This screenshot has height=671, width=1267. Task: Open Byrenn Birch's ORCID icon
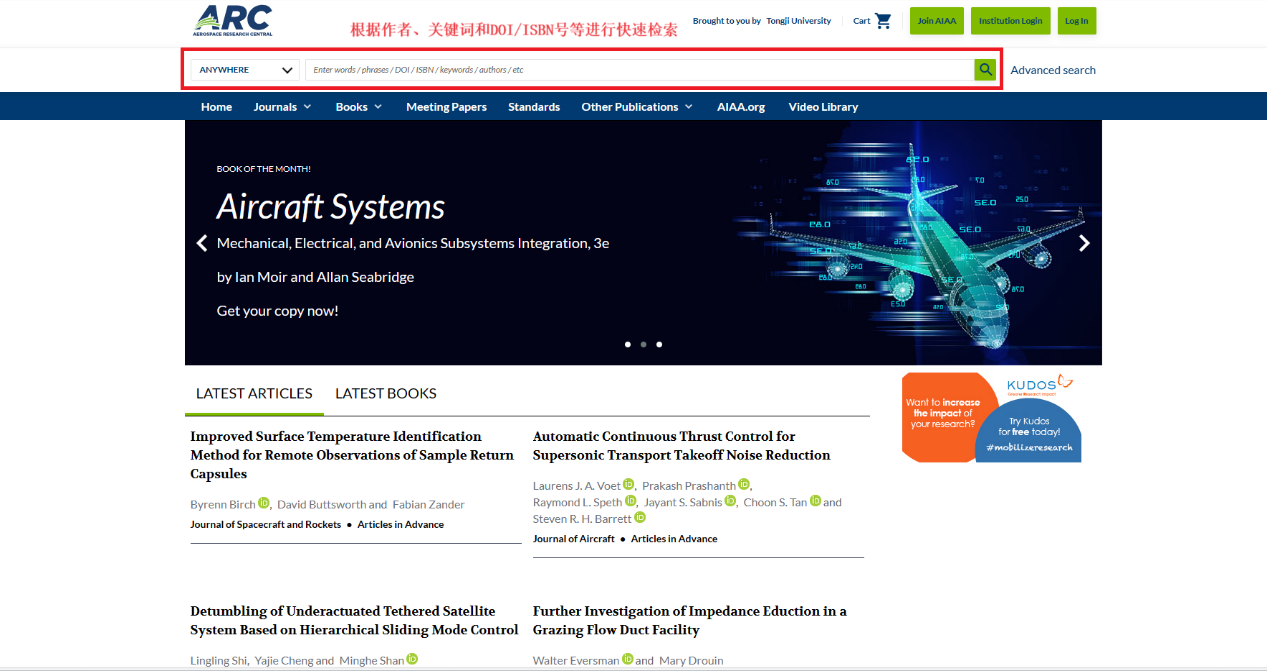[264, 503]
